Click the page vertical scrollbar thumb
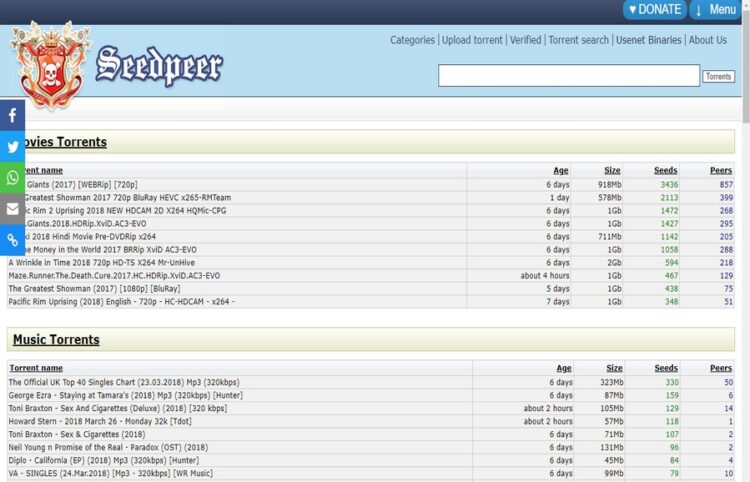The width and height of the screenshot is (750, 482). 746,65
